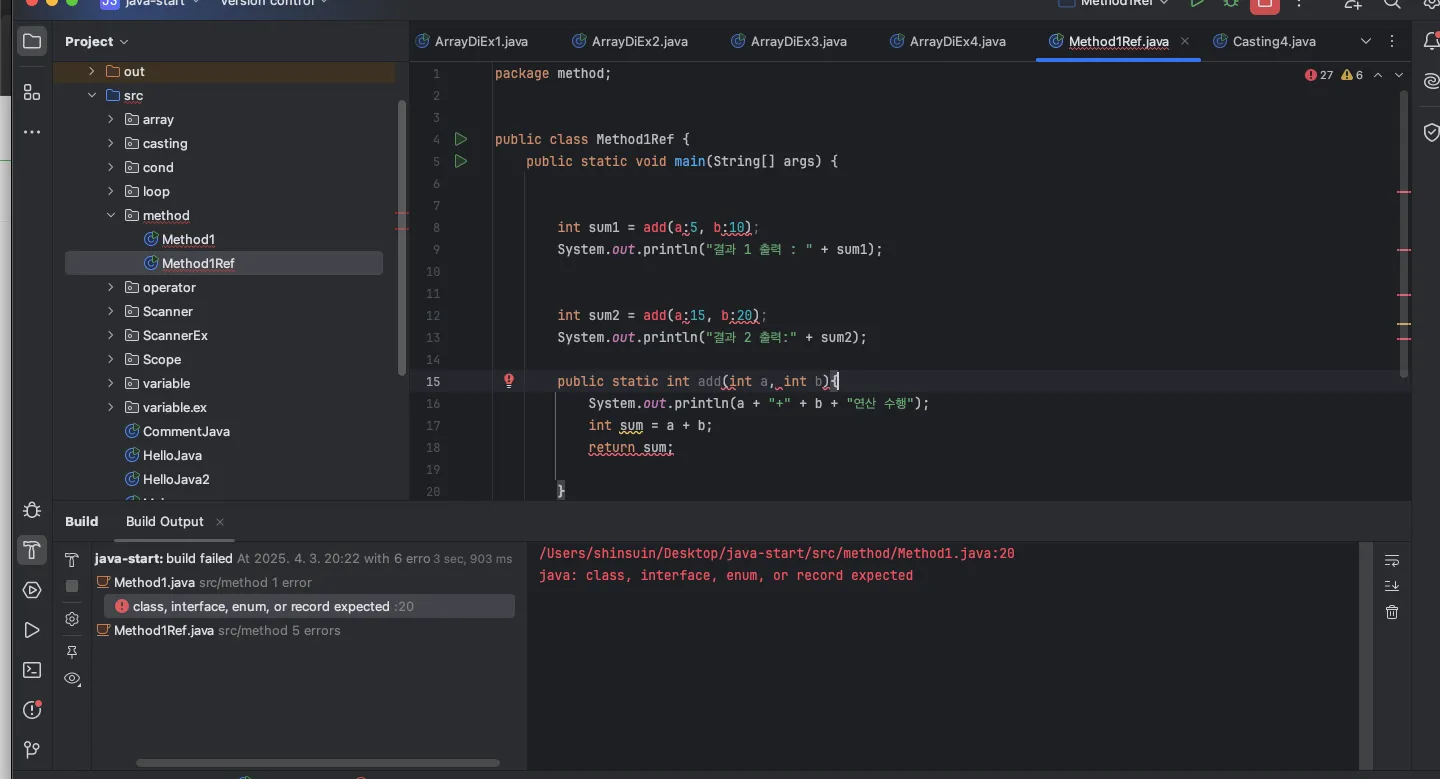Expand the array package

point(111,119)
